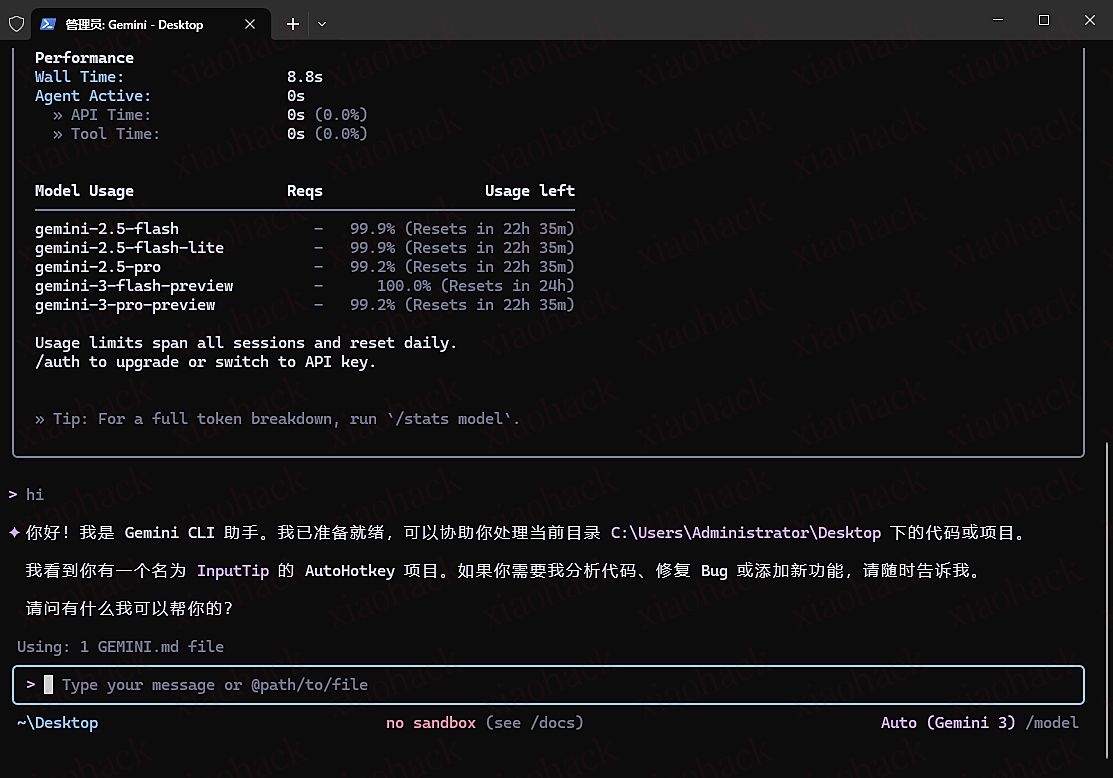
Task: Click the ~\Desktop directory label
Action: [58, 723]
